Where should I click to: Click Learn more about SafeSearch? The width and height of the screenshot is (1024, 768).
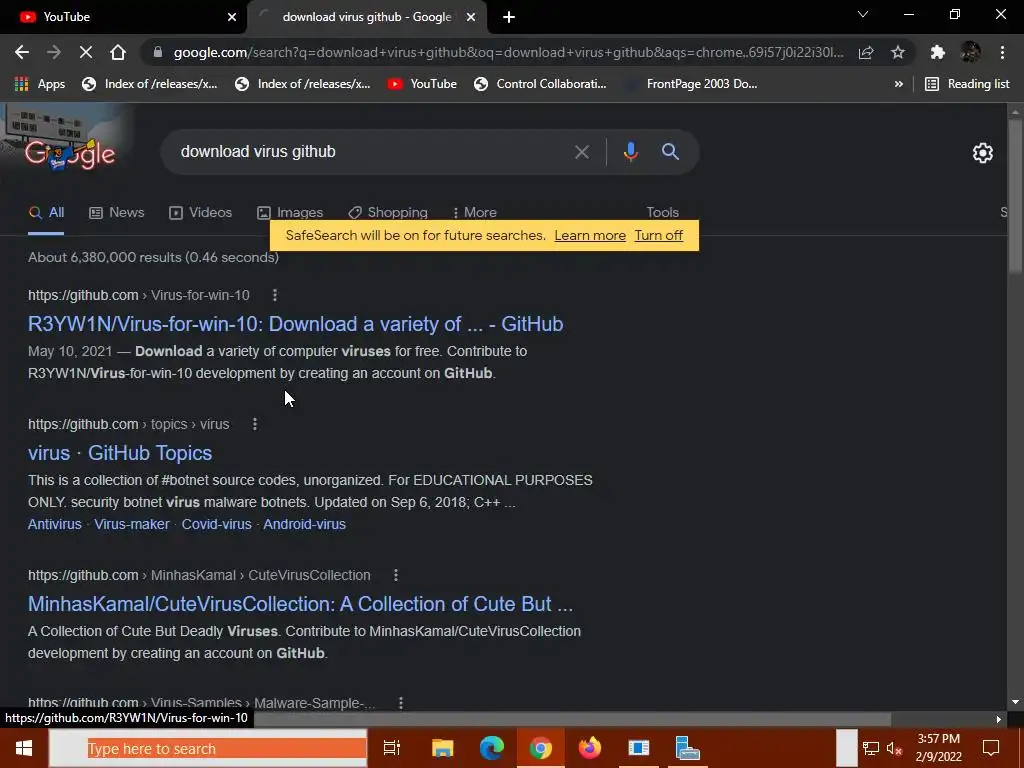point(590,236)
